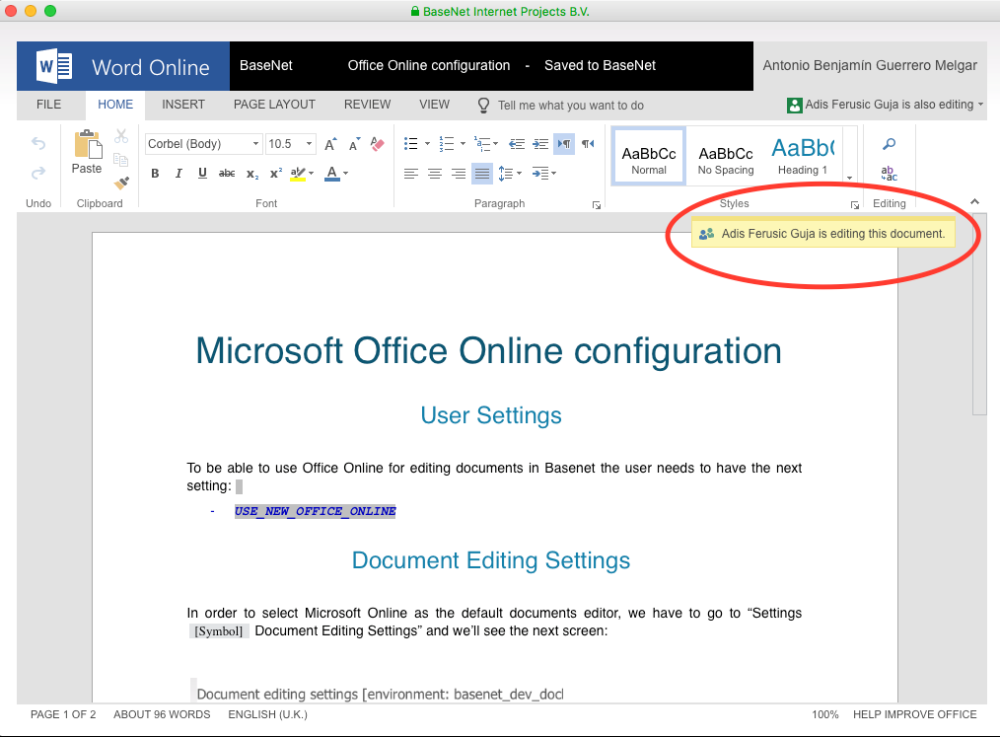The height and width of the screenshot is (737, 1000).
Task: Click ENGLISH (U.K.) language status
Action: [268, 715]
